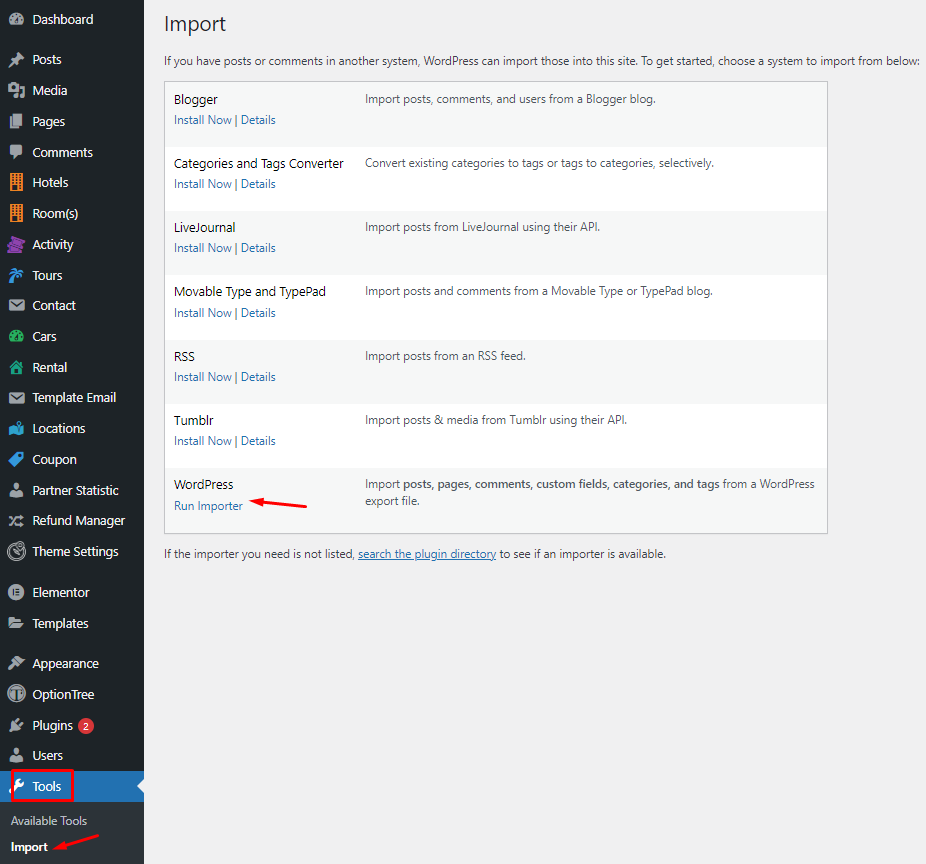Click the Comments speech bubble icon
This screenshot has height=864, width=926.
(17, 152)
